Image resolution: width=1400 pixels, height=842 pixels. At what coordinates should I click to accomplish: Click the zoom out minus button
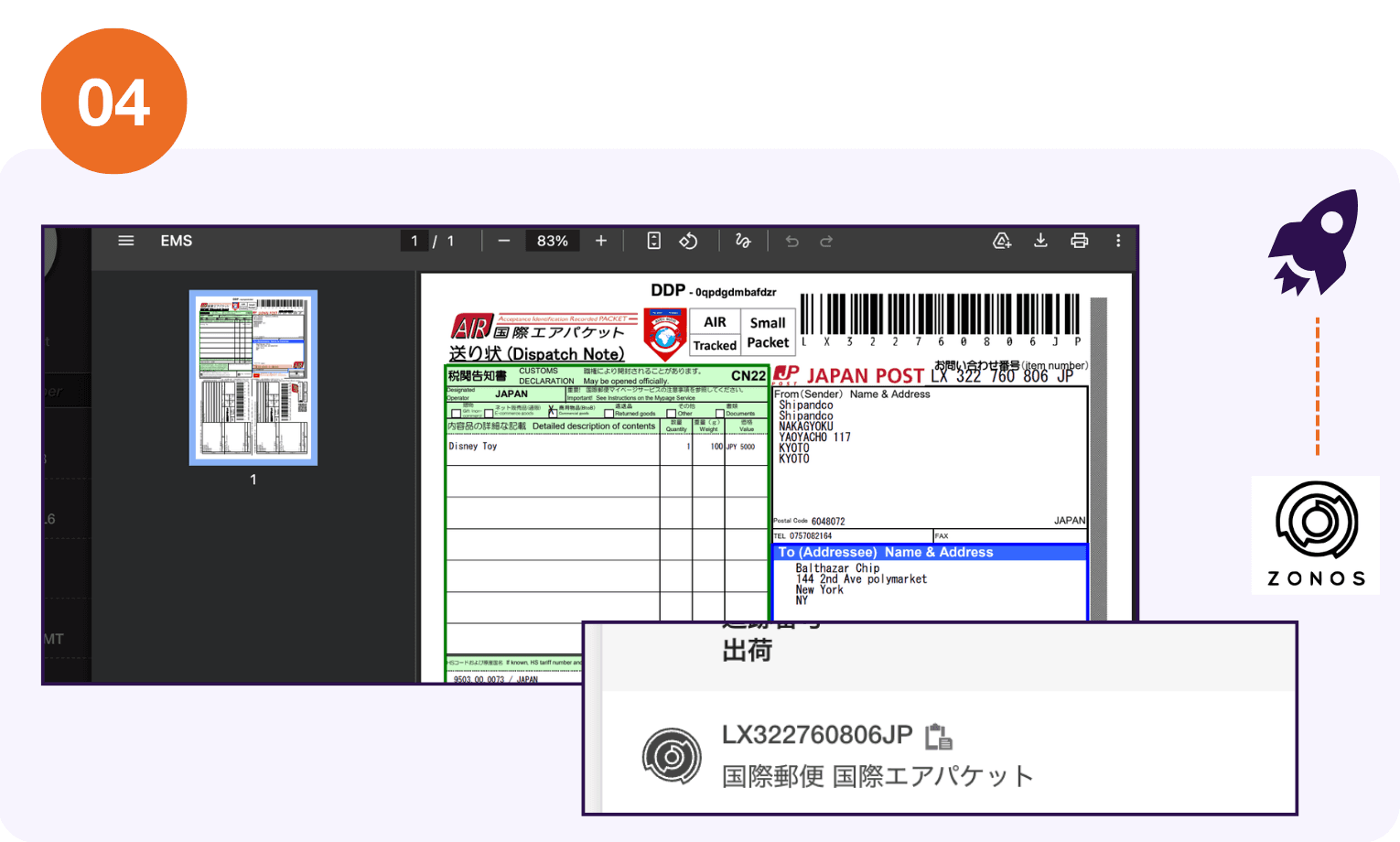tap(504, 241)
